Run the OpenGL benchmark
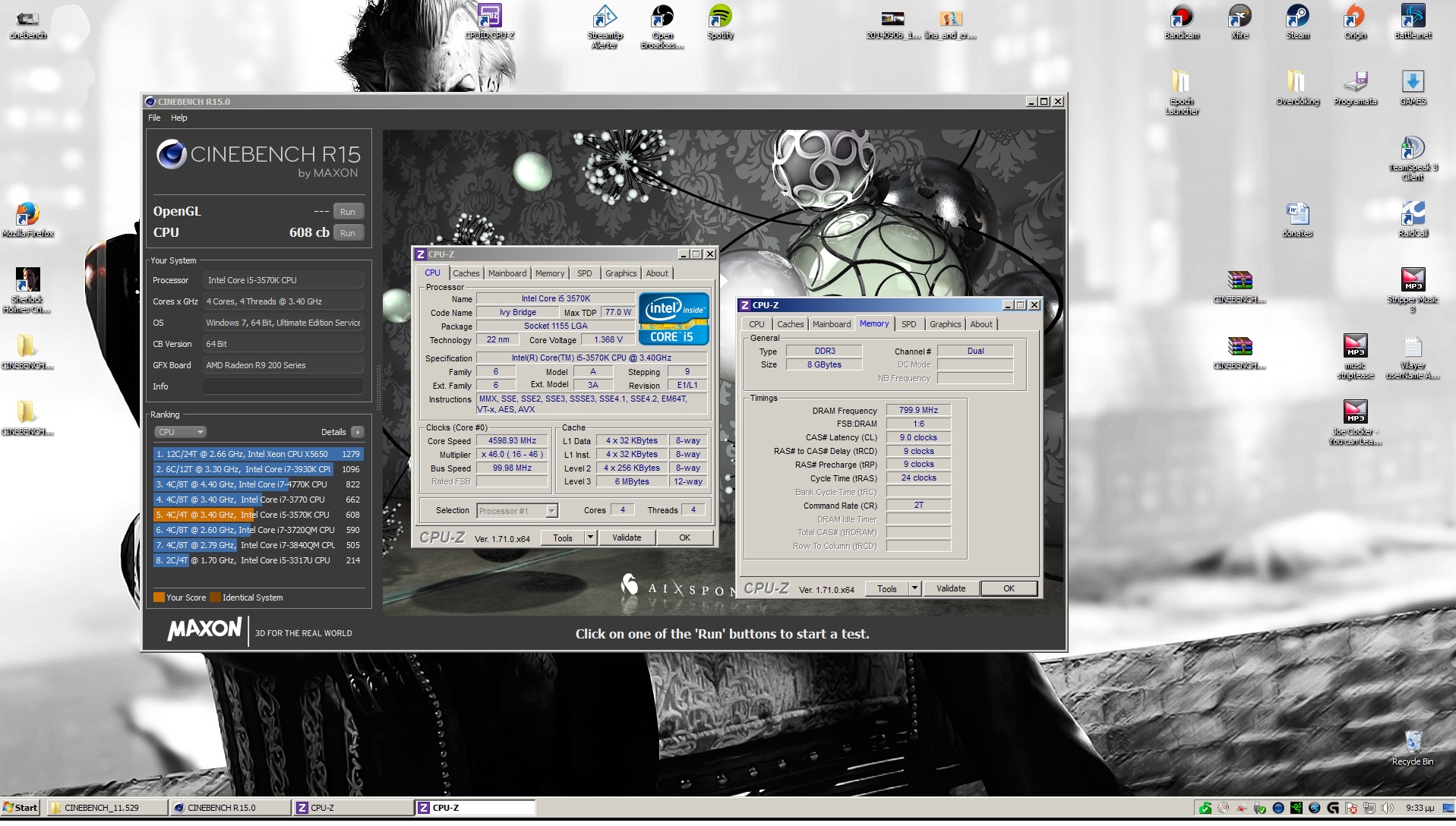This screenshot has width=1456, height=826. click(348, 212)
